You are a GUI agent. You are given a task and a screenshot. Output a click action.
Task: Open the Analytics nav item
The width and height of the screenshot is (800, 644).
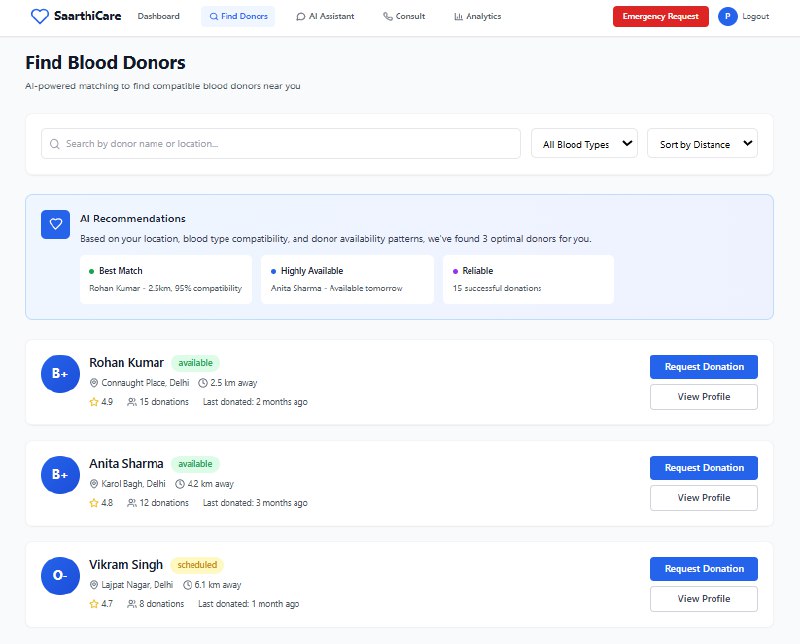pos(478,16)
